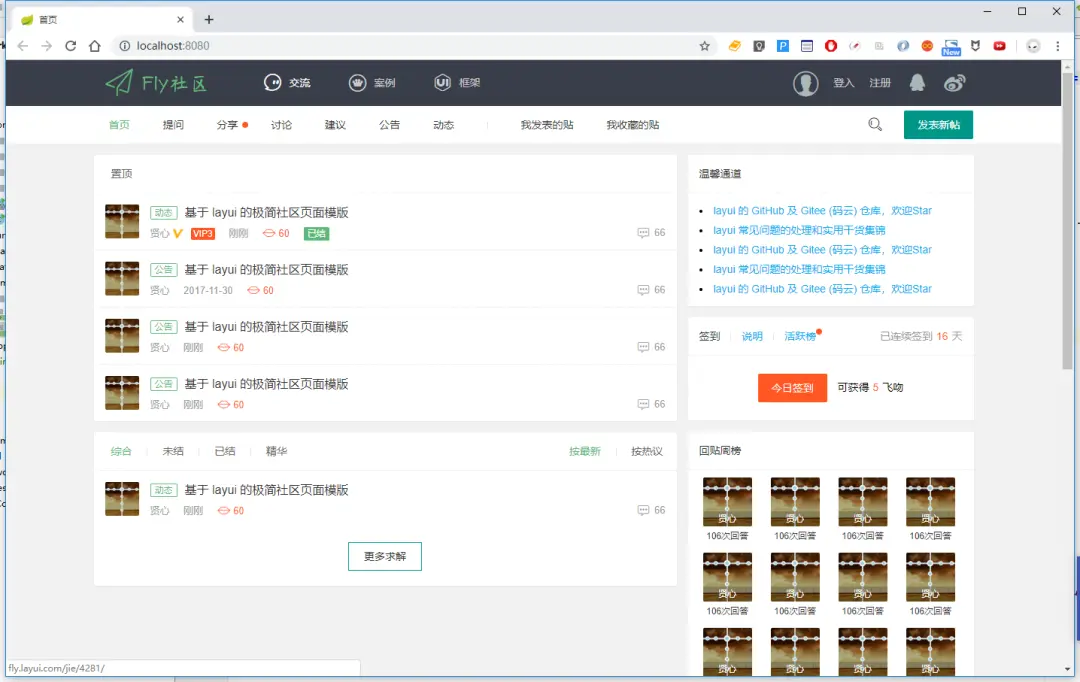Open Chrome three-dot menu
This screenshot has height=682, width=1080.
click(1057, 46)
